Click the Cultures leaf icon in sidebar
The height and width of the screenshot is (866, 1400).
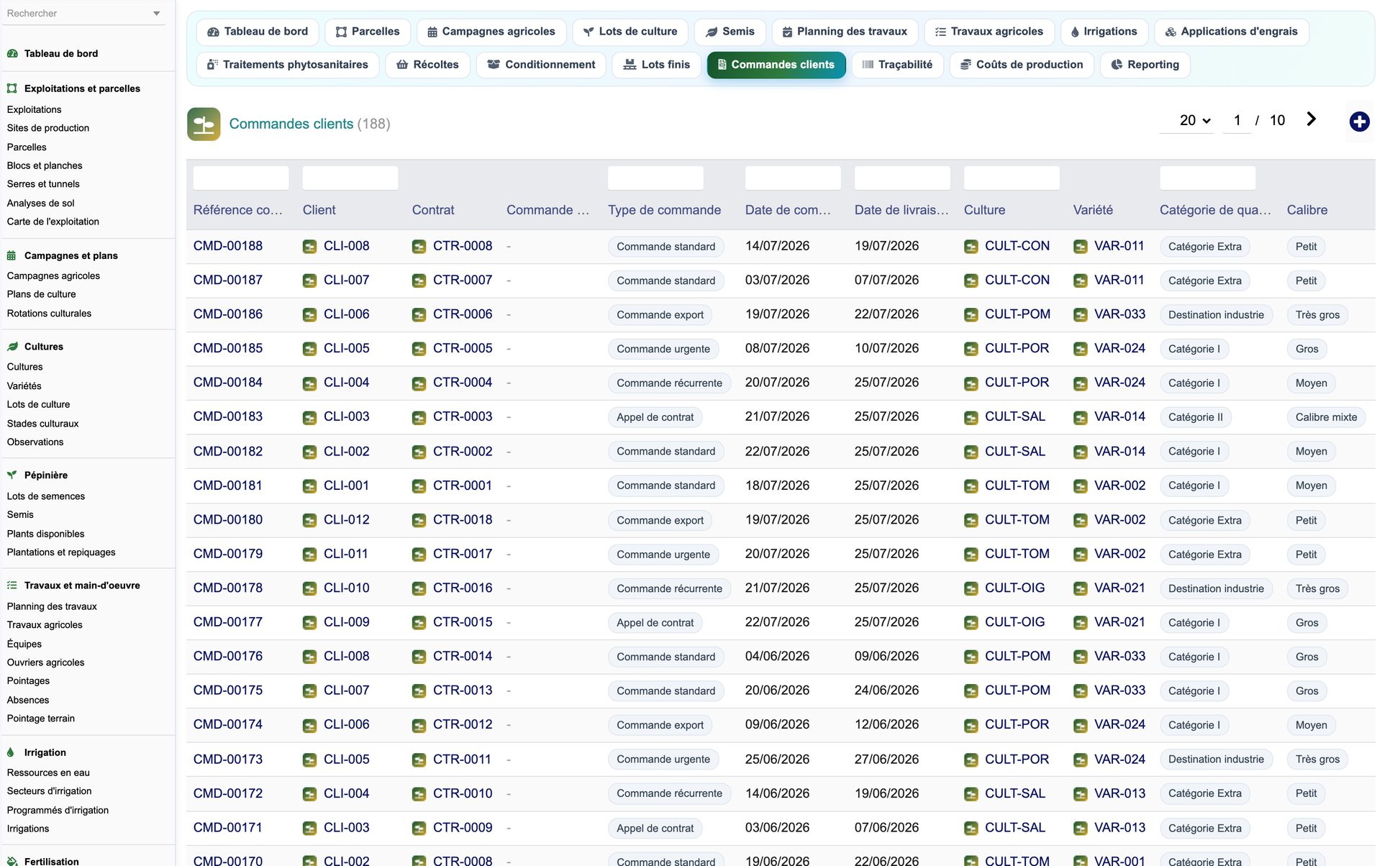[12, 347]
